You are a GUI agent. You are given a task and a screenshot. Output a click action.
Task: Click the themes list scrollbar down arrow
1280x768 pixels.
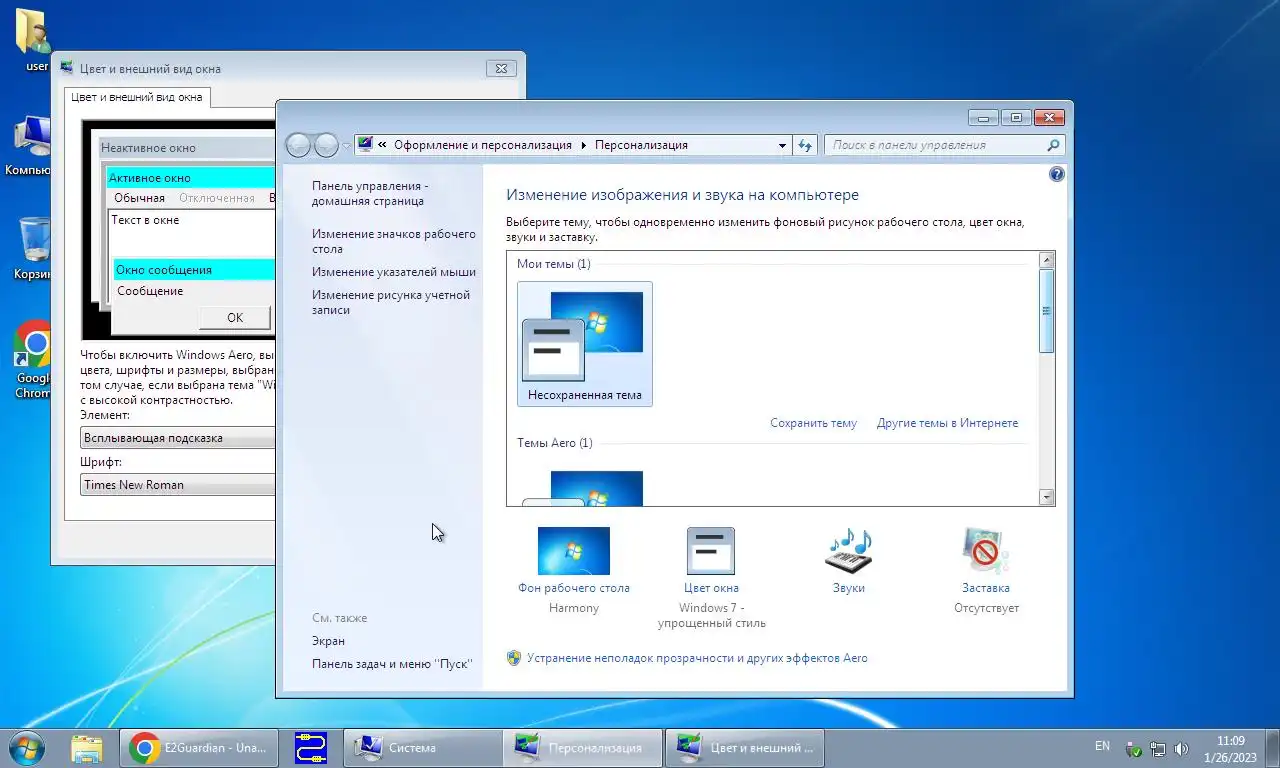[x=1047, y=497]
